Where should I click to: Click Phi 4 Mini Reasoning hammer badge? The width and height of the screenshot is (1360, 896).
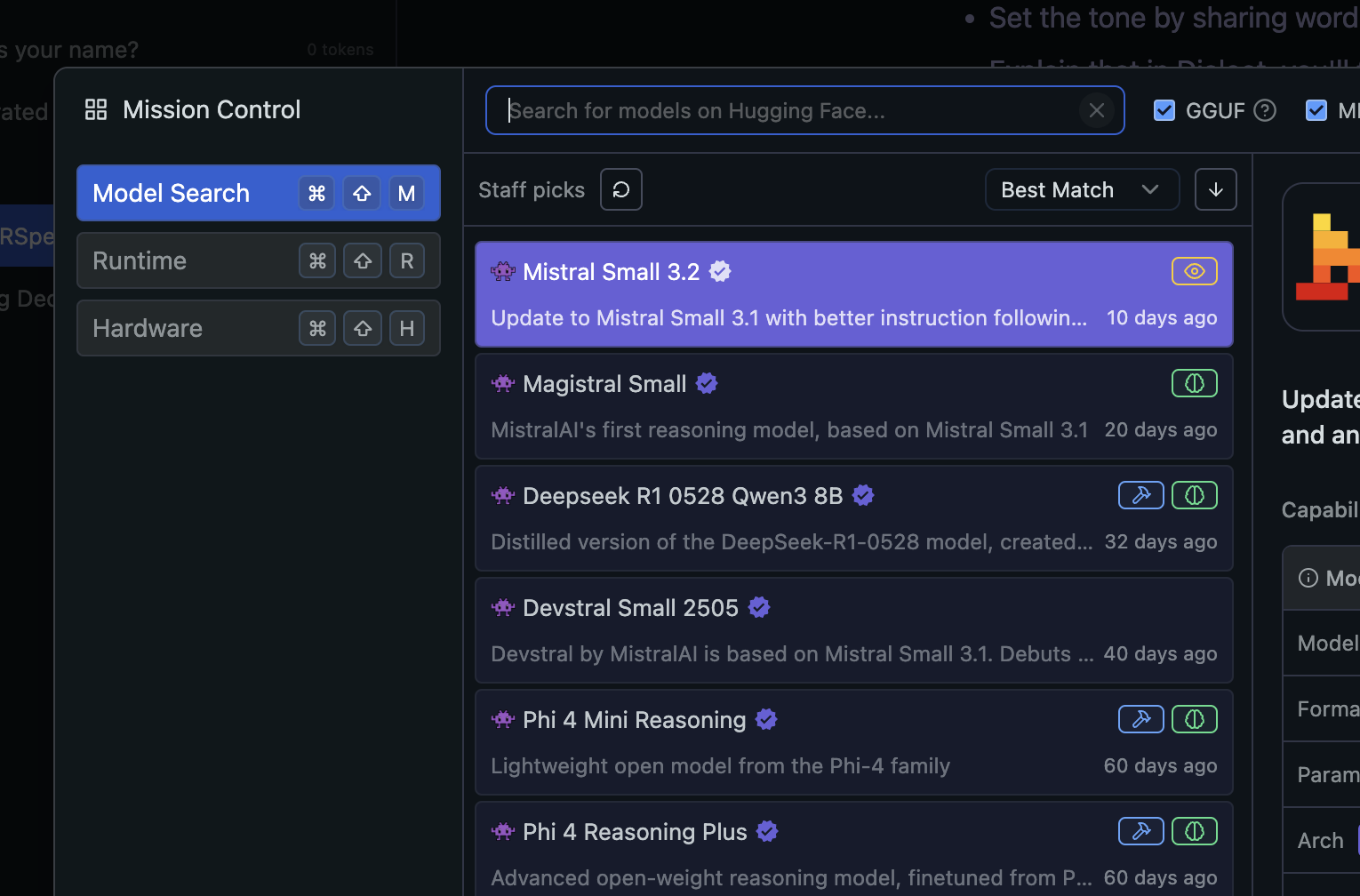(1141, 719)
